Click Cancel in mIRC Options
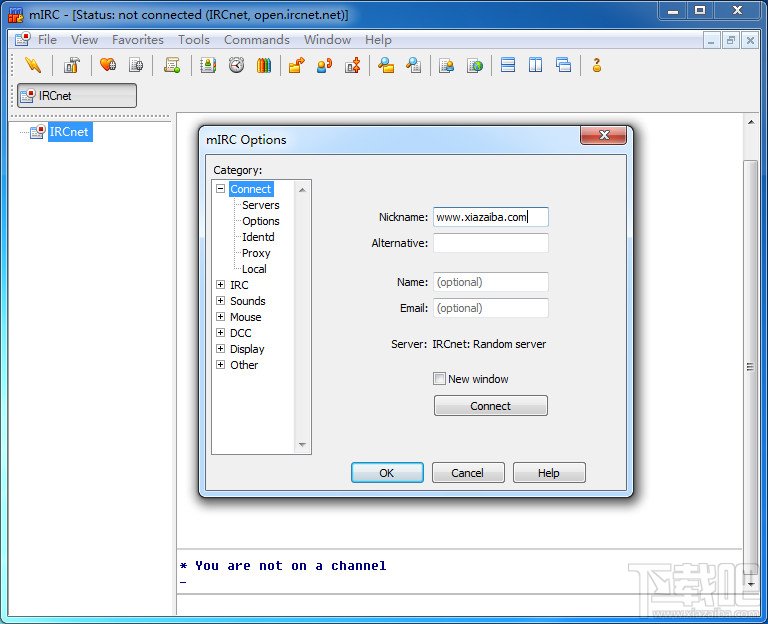 468,473
